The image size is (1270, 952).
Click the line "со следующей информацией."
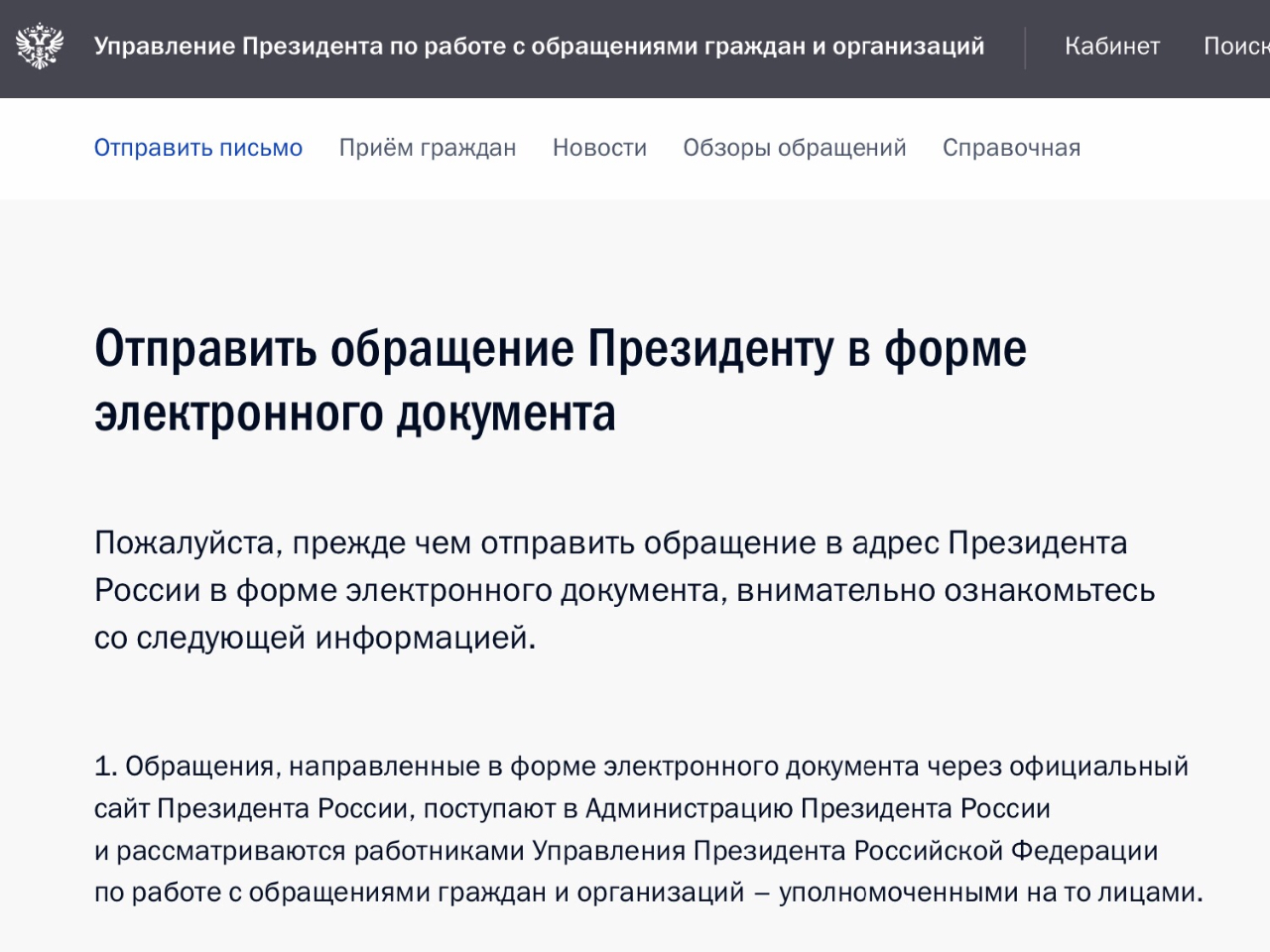(315, 637)
